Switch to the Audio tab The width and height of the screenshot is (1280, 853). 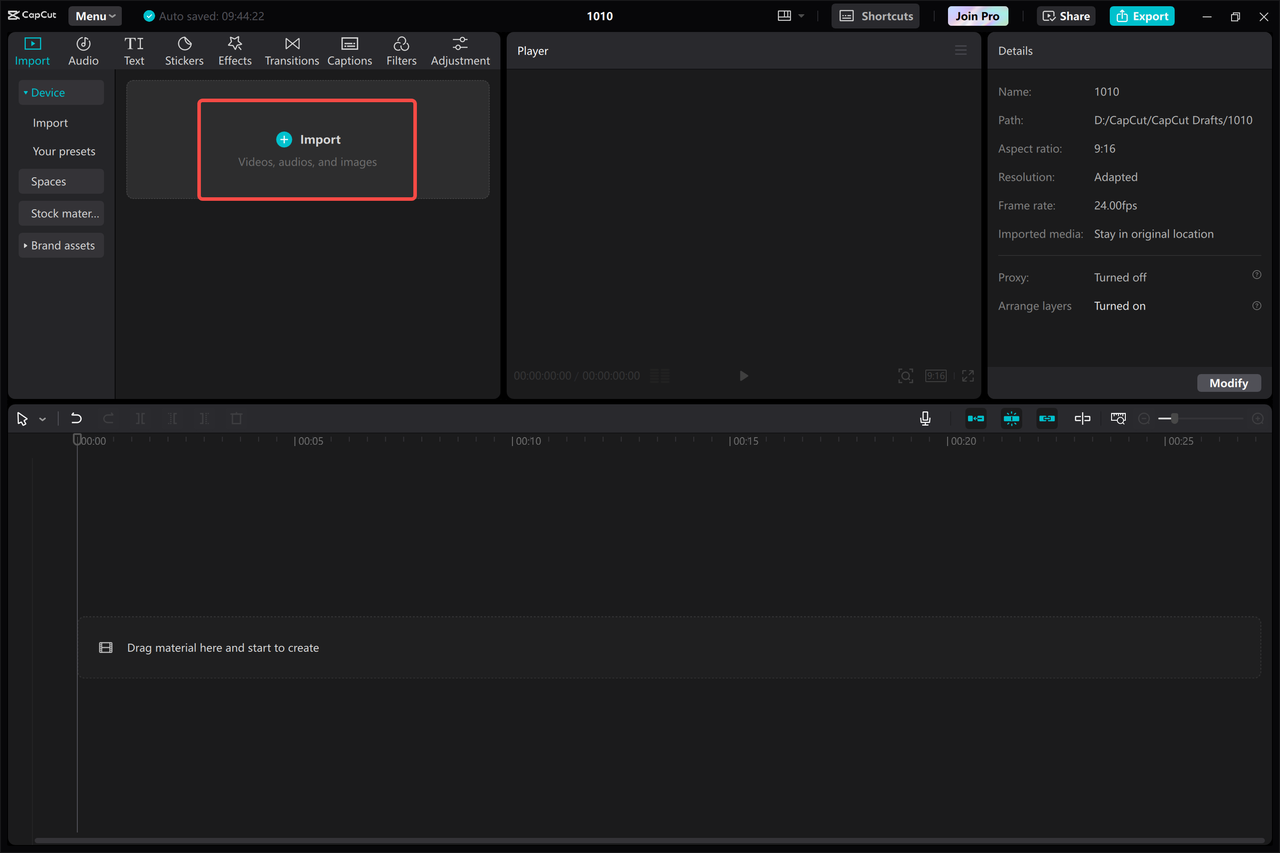tap(83, 50)
